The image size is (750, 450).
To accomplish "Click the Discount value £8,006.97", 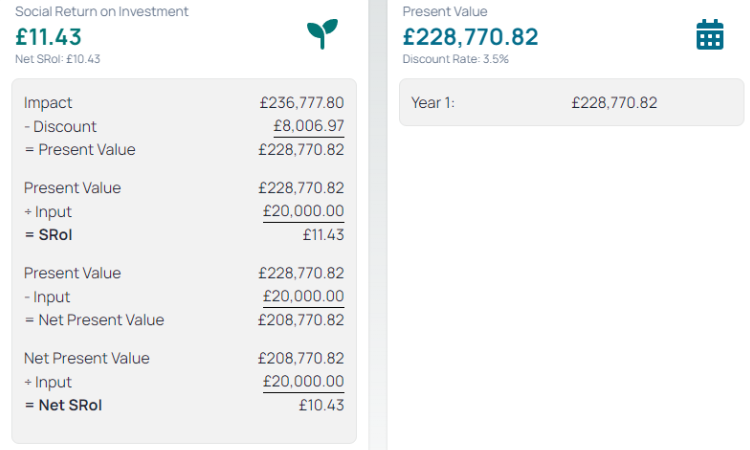I will 308,127.
